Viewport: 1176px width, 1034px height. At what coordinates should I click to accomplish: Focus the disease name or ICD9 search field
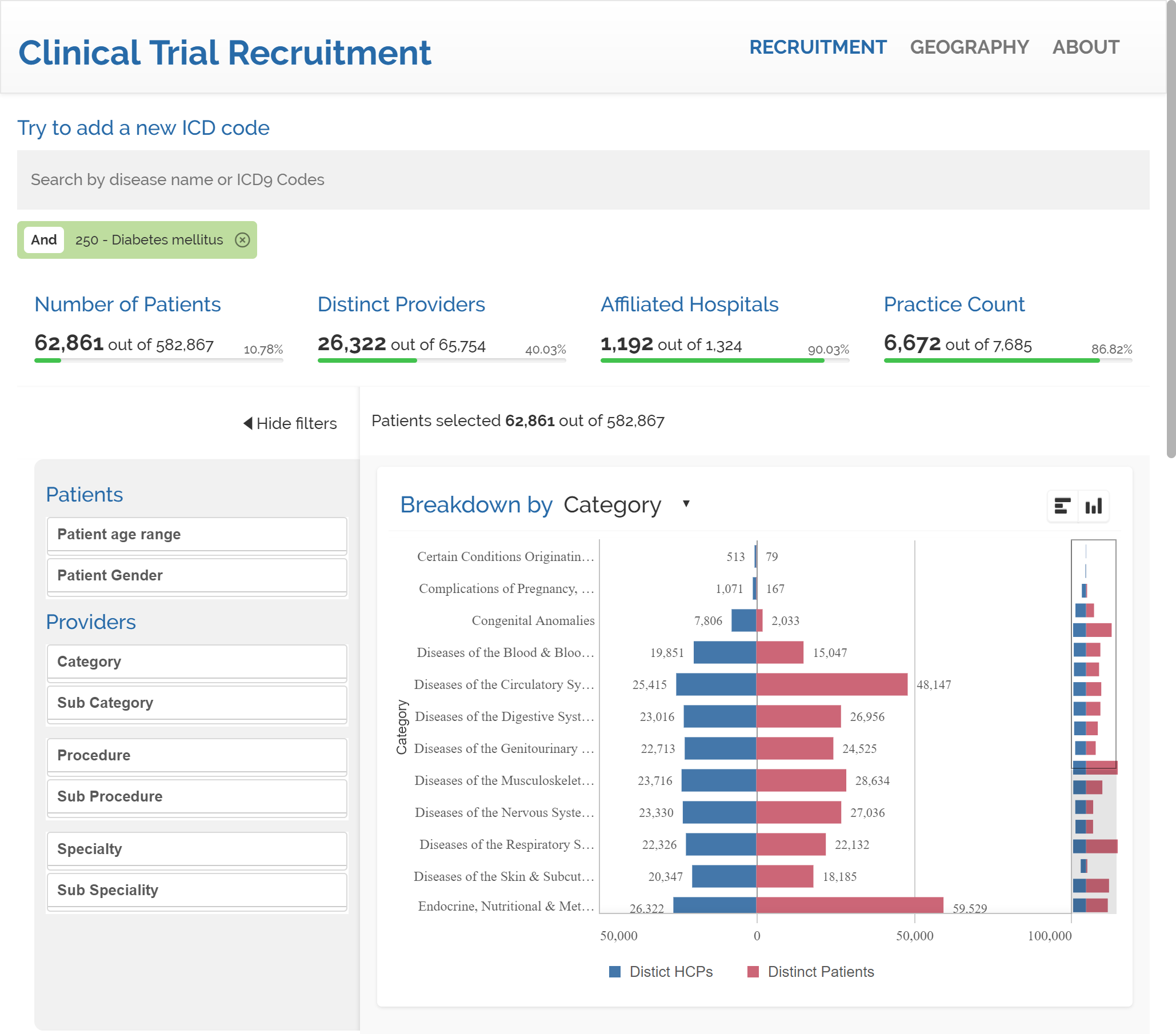coord(583,180)
